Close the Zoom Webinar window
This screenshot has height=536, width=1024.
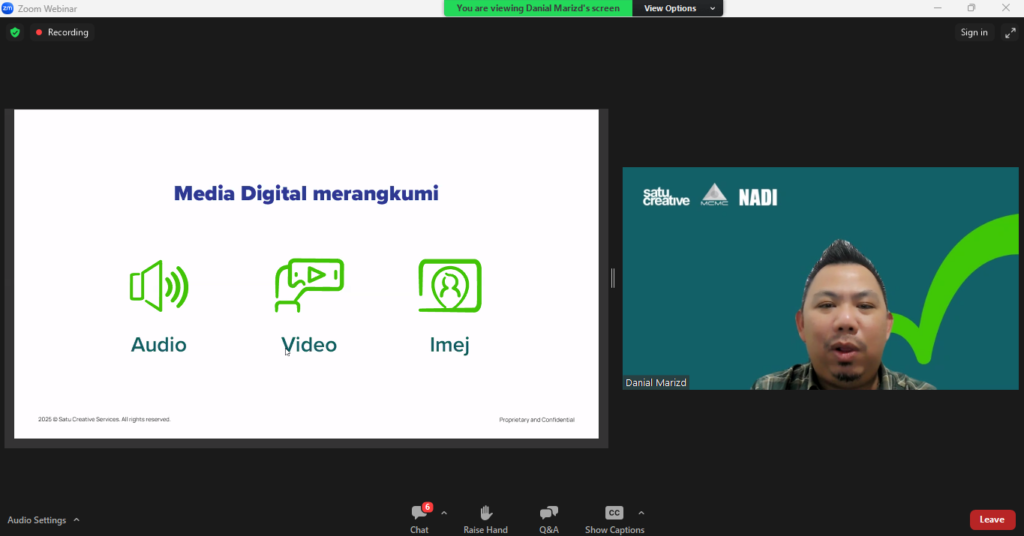[1006, 8]
